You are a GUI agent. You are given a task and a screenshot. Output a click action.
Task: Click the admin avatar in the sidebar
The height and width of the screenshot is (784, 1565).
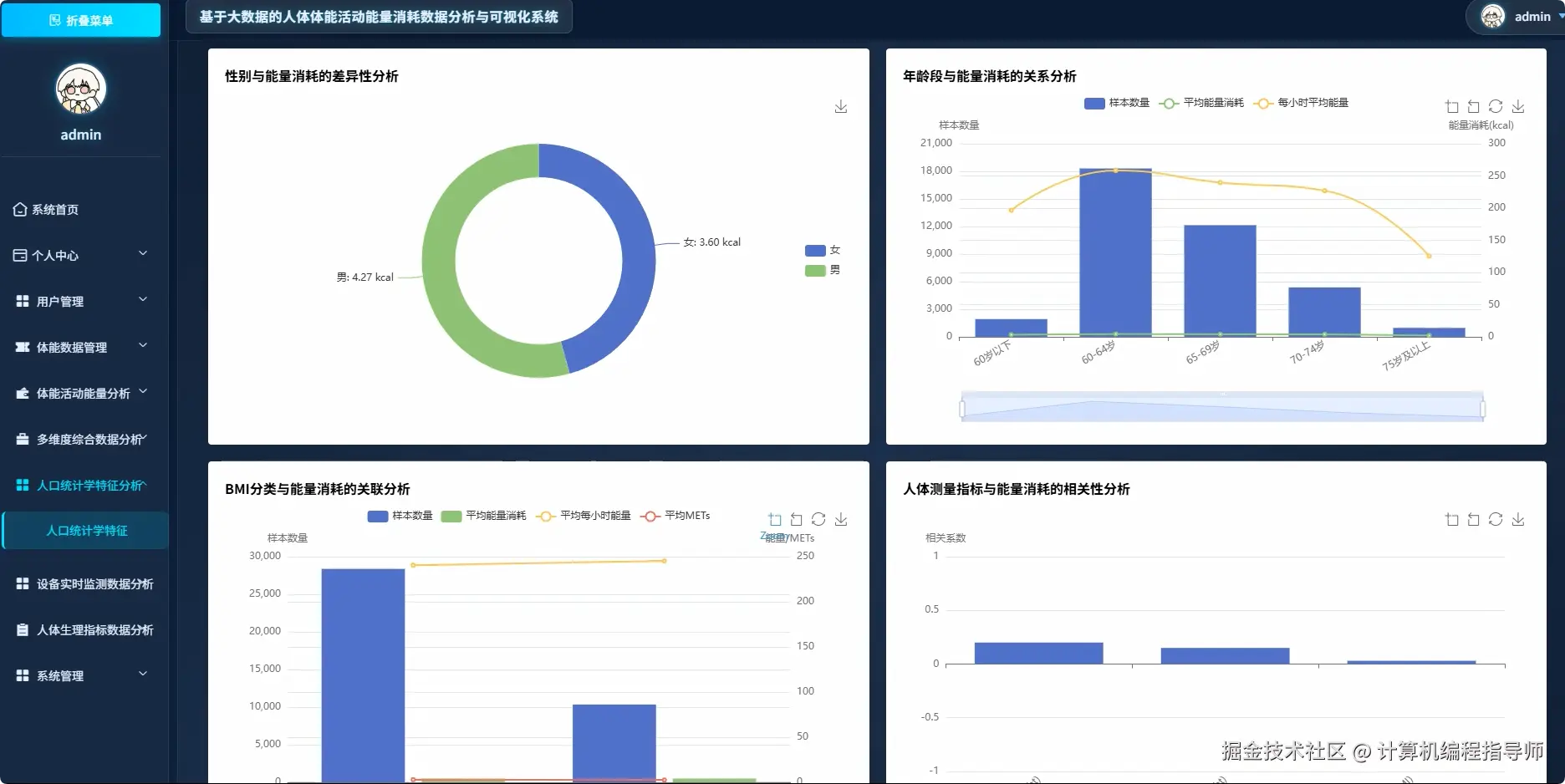80,87
